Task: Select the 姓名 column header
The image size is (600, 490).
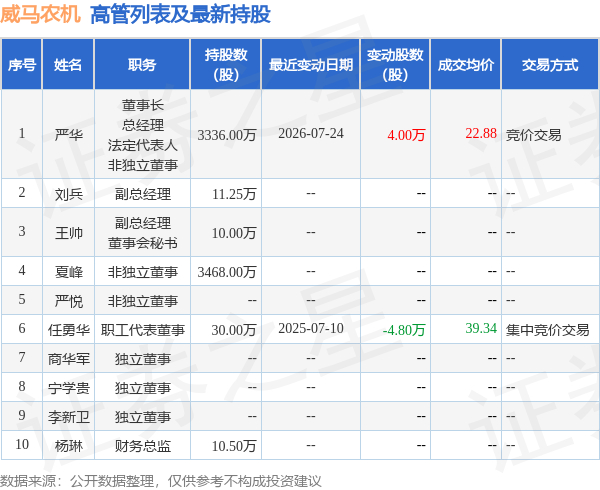Action: click(68, 65)
